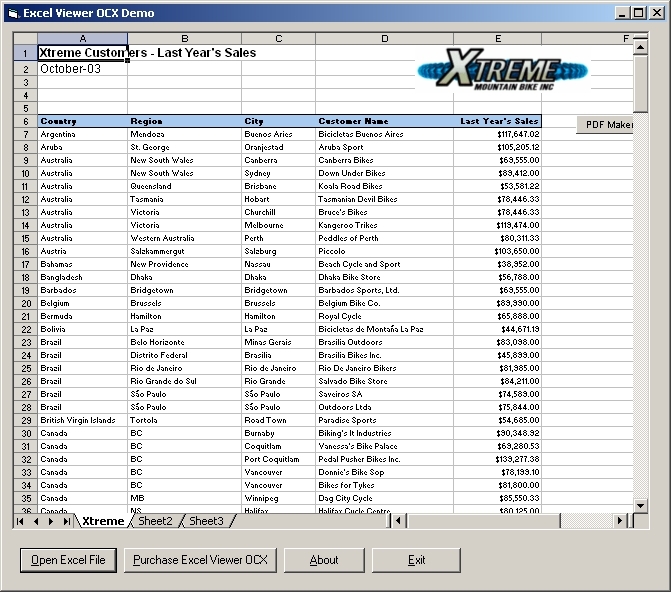
Task: Select the Bicicletas de Montaña La Paz cell
Action: pos(384,329)
